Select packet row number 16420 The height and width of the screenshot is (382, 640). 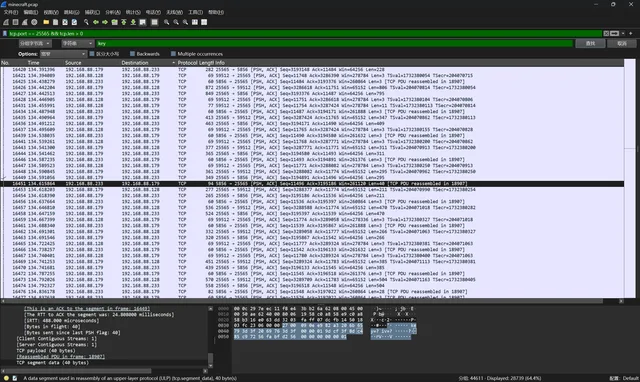[x=312, y=69]
